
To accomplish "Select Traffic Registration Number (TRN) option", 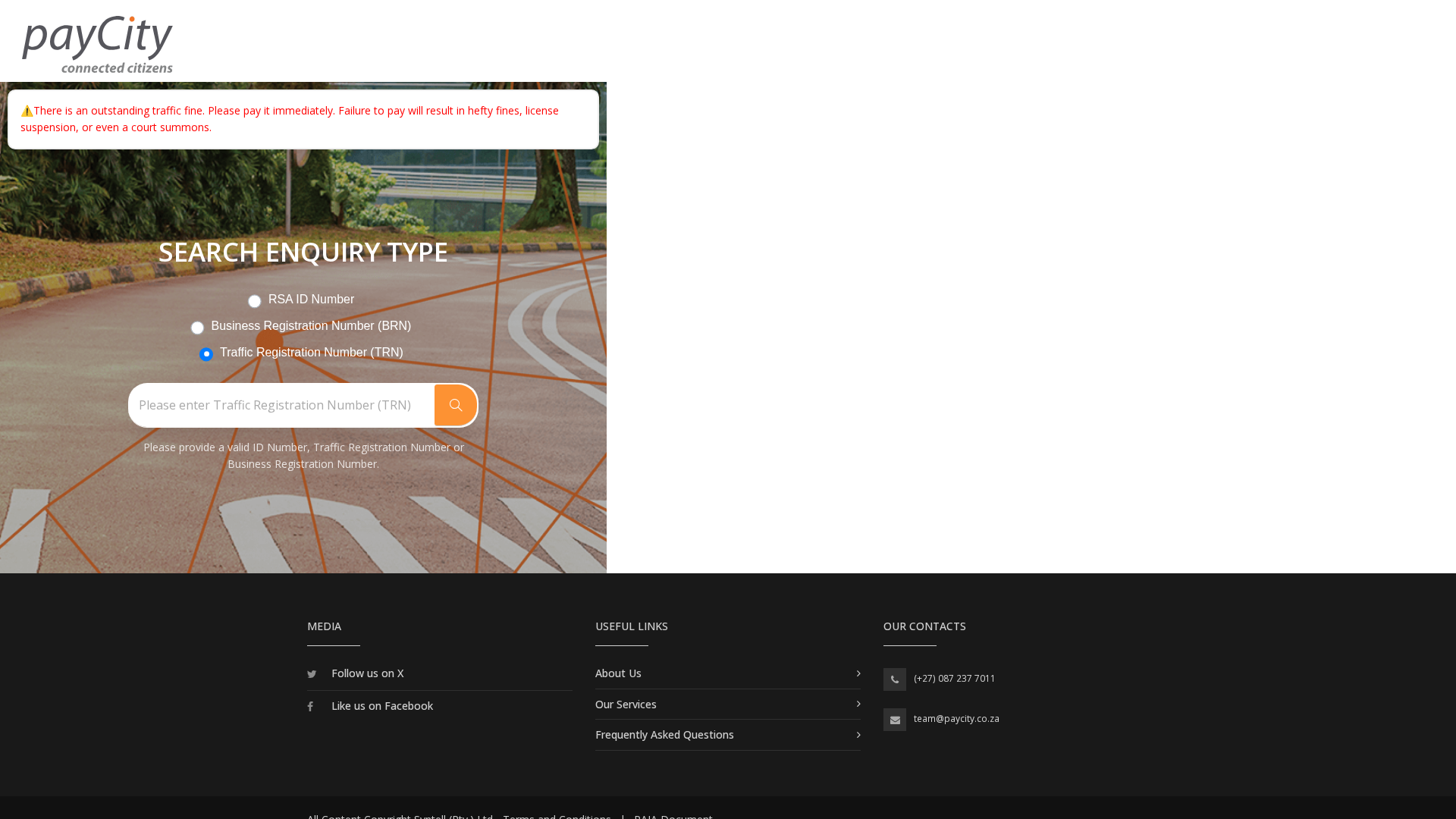I will click(206, 354).
